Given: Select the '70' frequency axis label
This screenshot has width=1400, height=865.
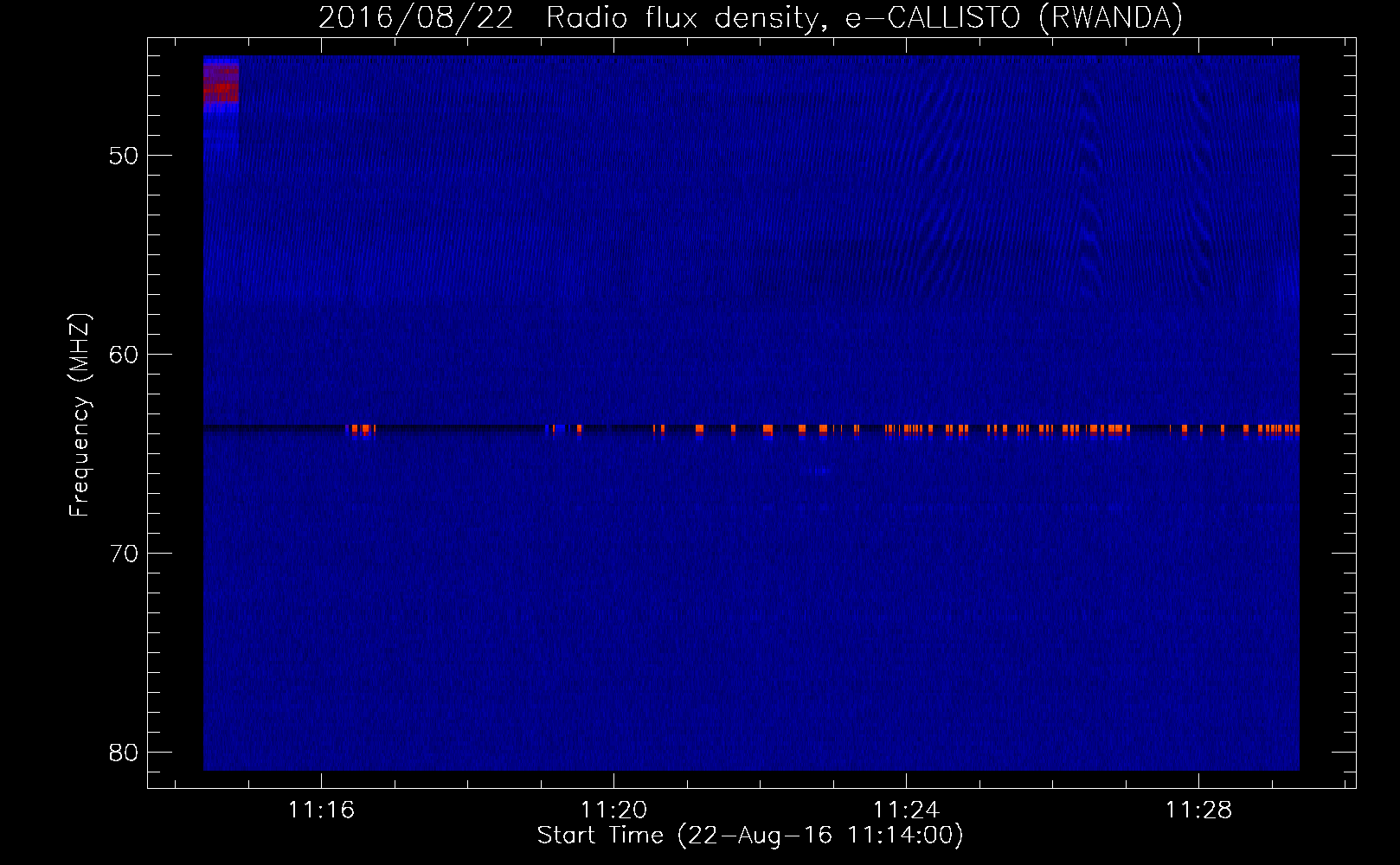Looking at the screenshot, I should tap(124, 554).
